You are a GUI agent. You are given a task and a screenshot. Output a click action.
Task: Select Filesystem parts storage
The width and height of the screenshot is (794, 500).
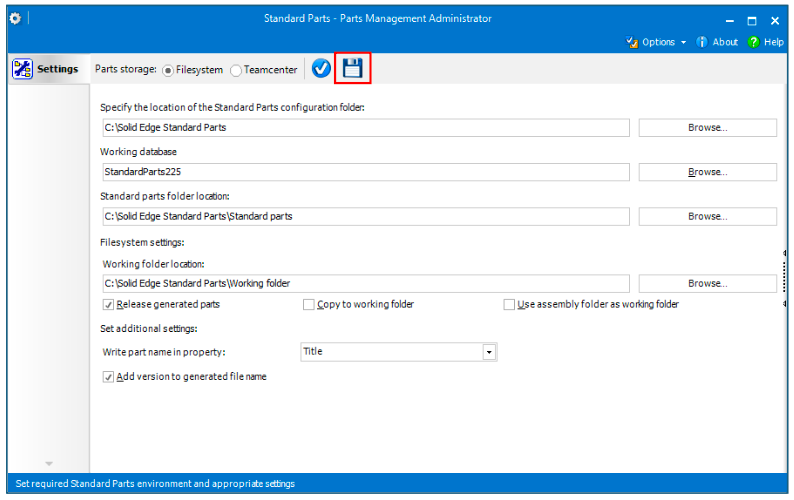168,70
